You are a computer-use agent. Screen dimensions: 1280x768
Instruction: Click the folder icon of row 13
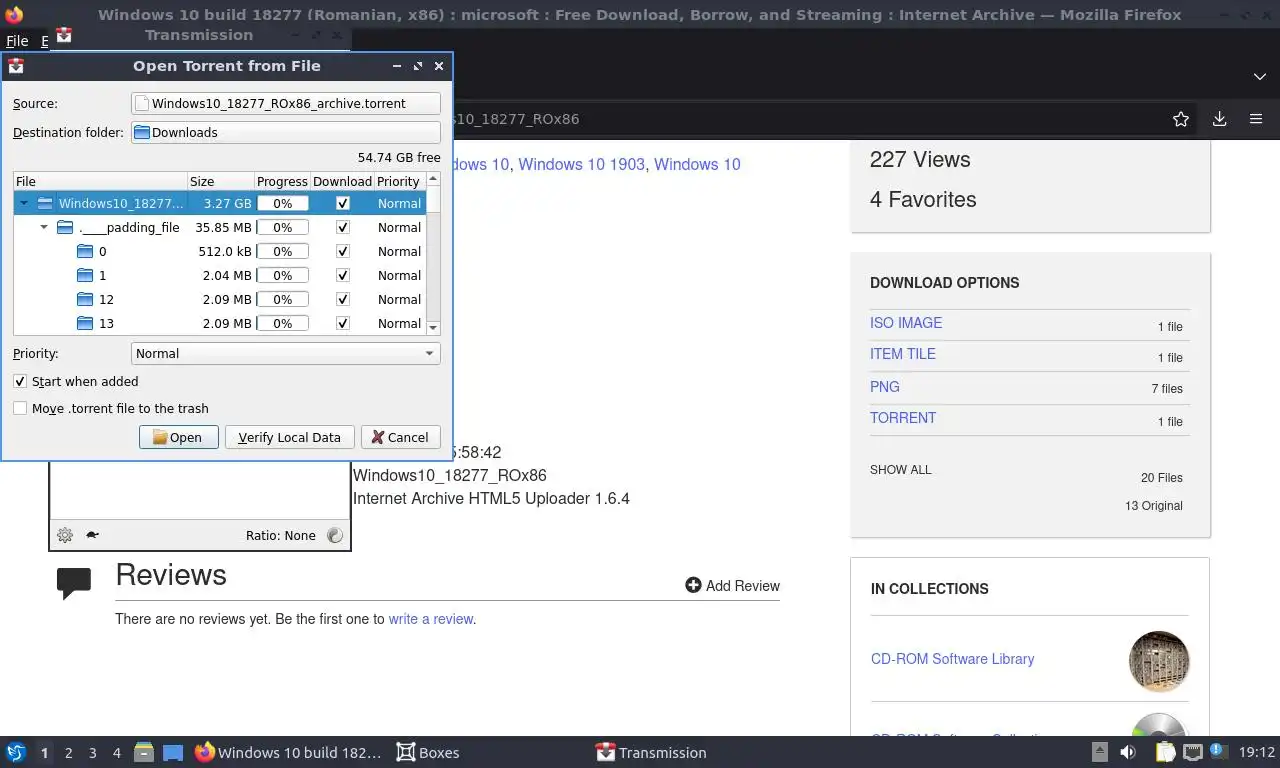pos(85,323)
